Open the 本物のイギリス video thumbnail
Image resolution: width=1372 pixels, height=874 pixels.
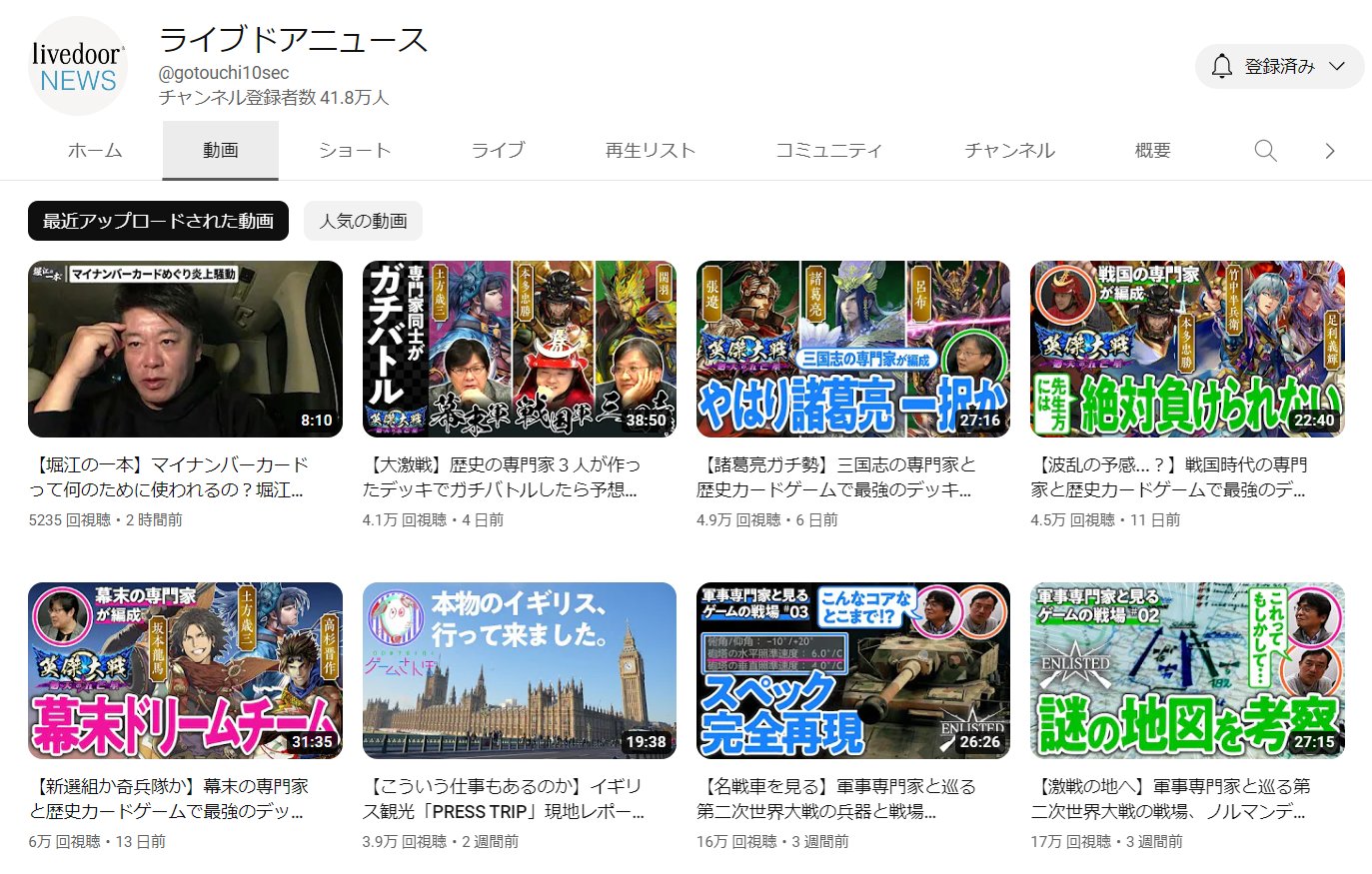(x=520, y=670)
